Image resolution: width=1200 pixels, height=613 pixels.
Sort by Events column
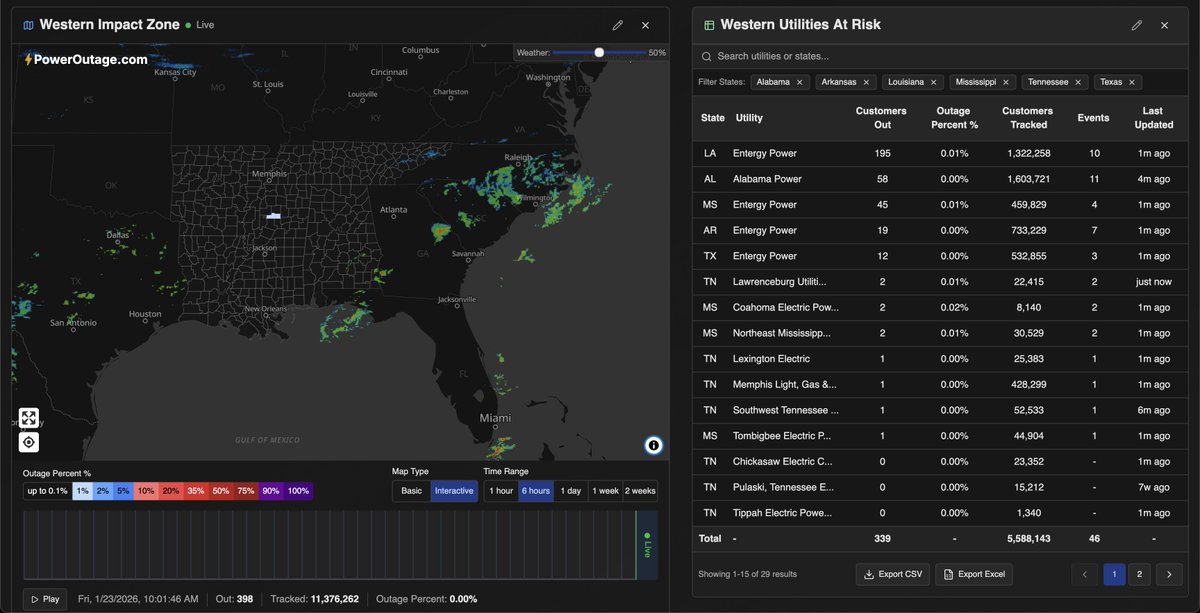(1093, 118)
